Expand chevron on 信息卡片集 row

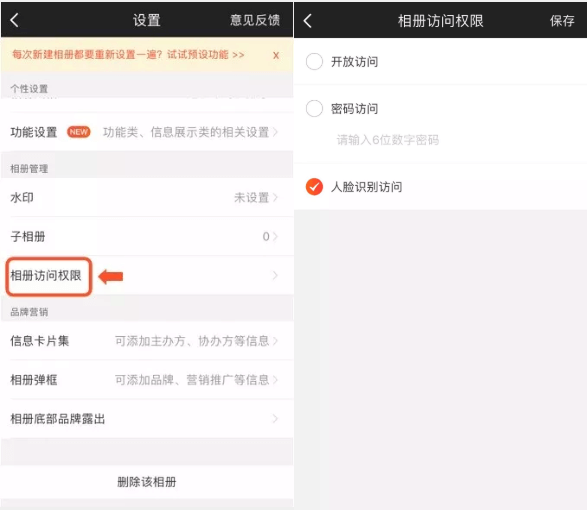click(276, 341)
